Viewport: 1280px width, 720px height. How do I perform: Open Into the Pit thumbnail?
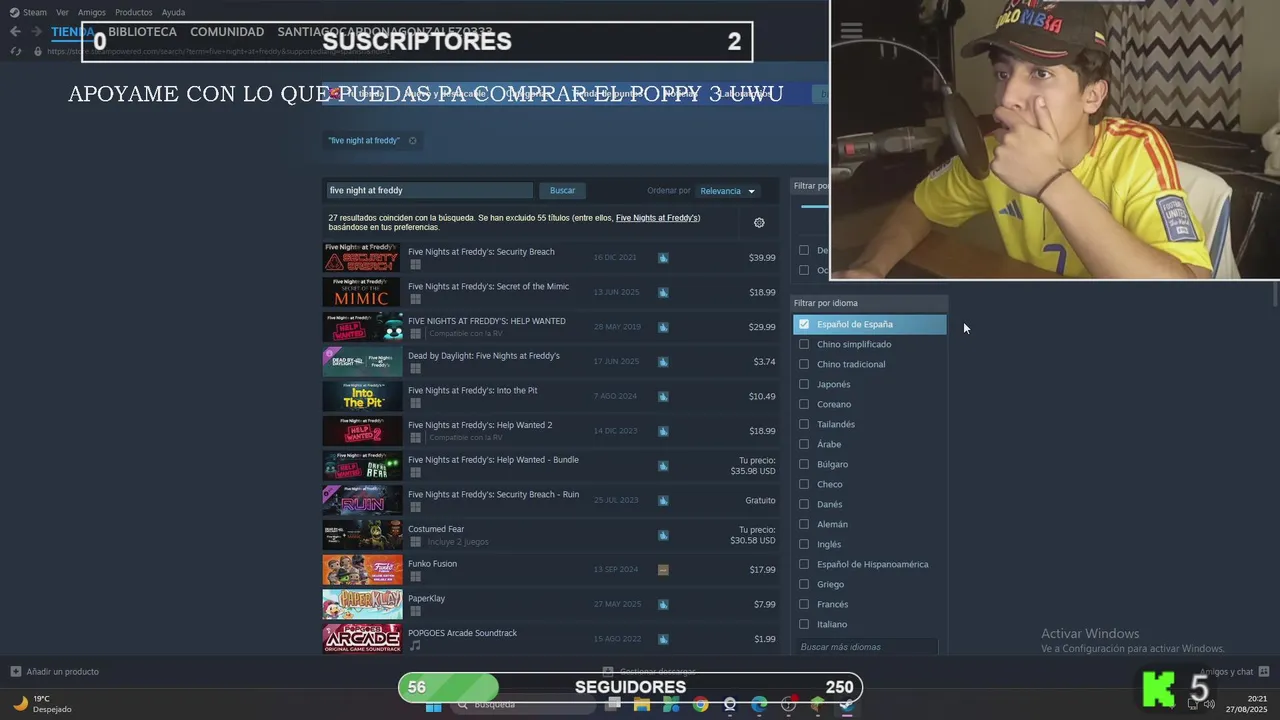[362, 396]
